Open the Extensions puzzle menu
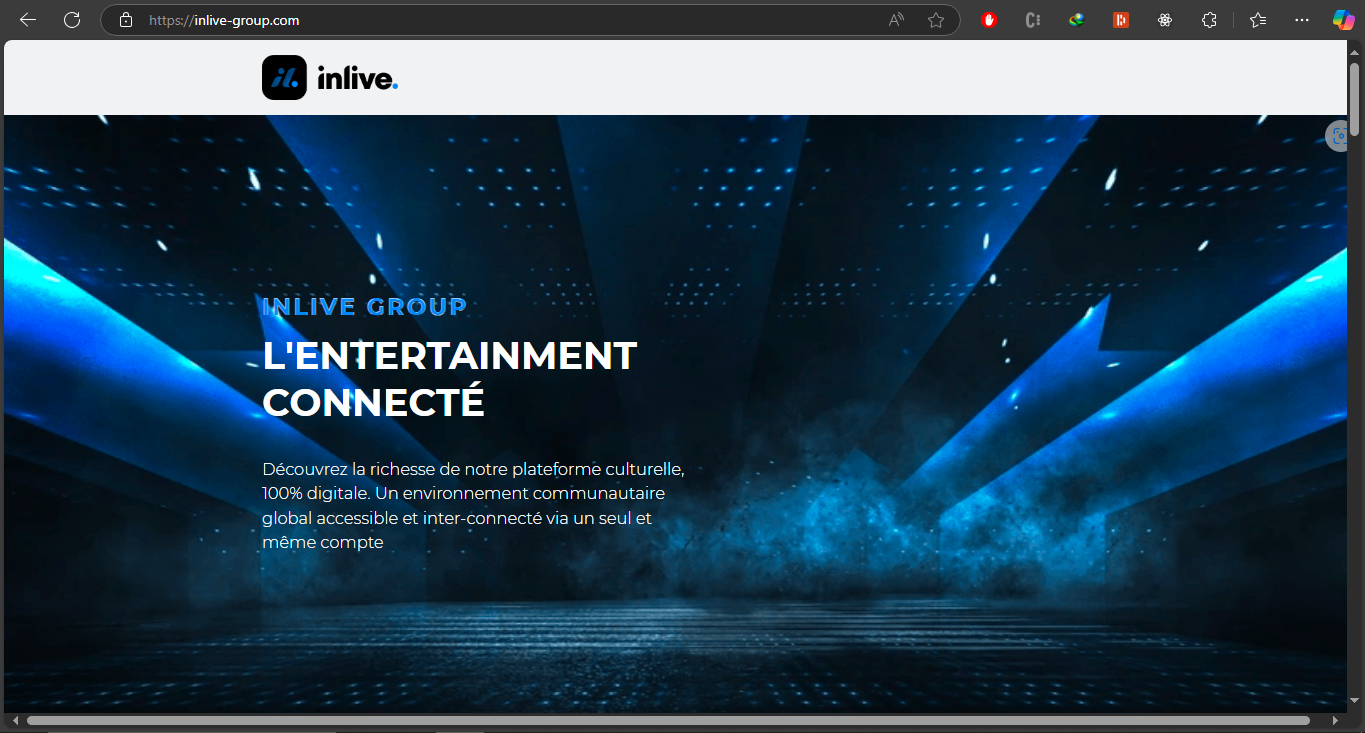This screenshot has height=733, width=1365. [x=1209, y=20]
